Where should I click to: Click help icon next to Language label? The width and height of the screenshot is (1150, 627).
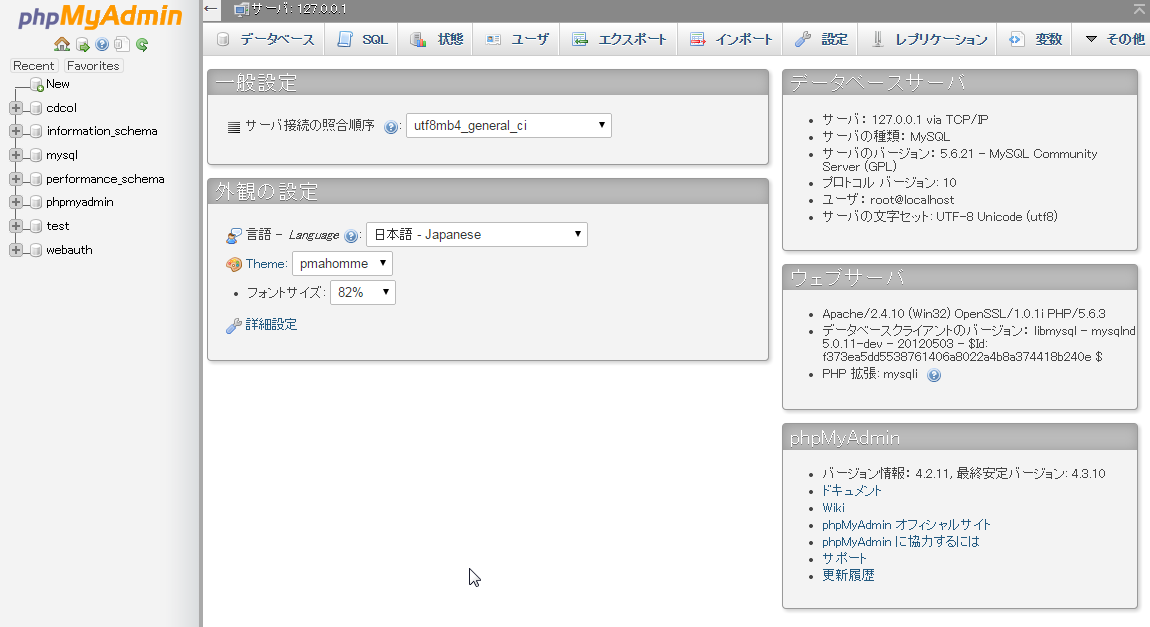tap(351, 236)
